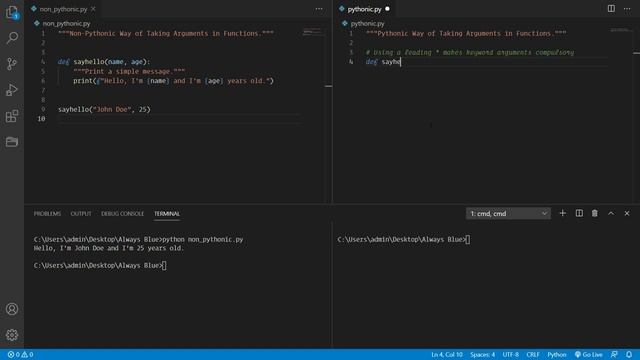Switch to the pythonic.py tab
The height and width of the screenshot is (360, 640).
click(364, 9)
